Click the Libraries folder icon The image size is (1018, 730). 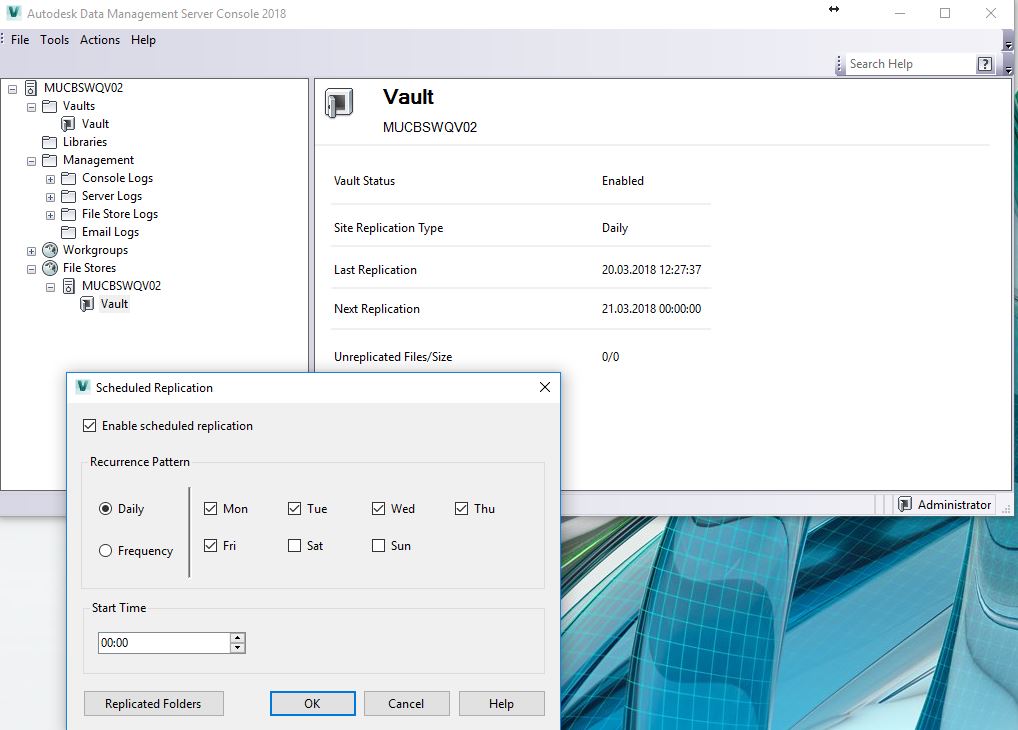click(50, 141)
